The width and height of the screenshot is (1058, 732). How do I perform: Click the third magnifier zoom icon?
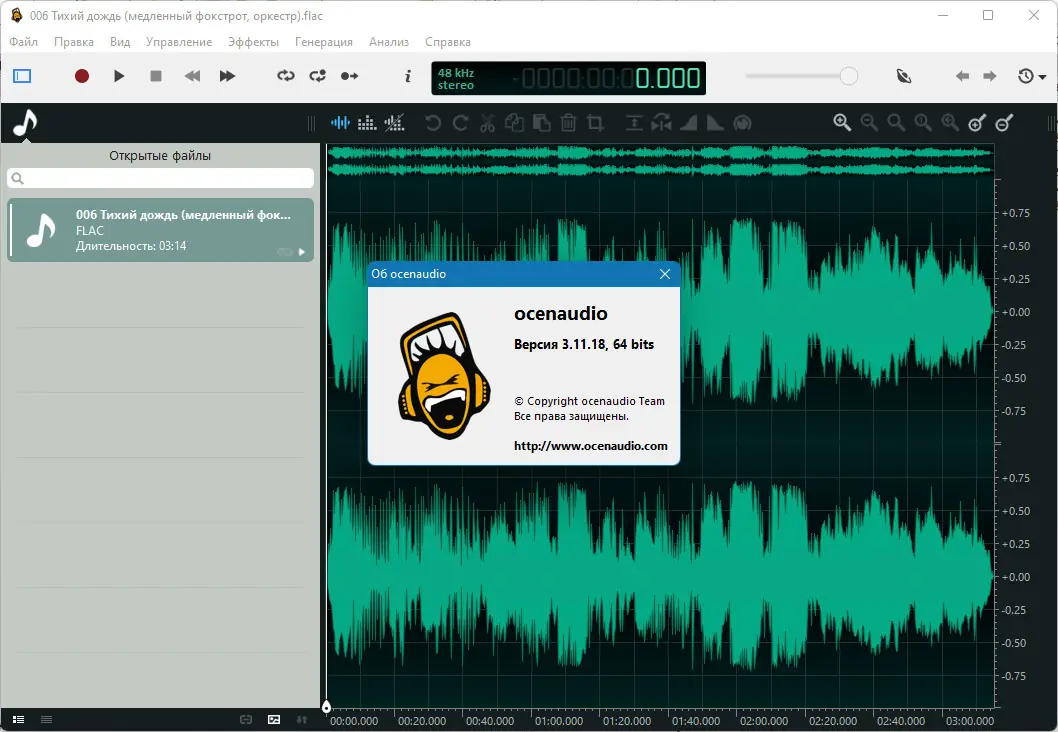pos(896,123)
